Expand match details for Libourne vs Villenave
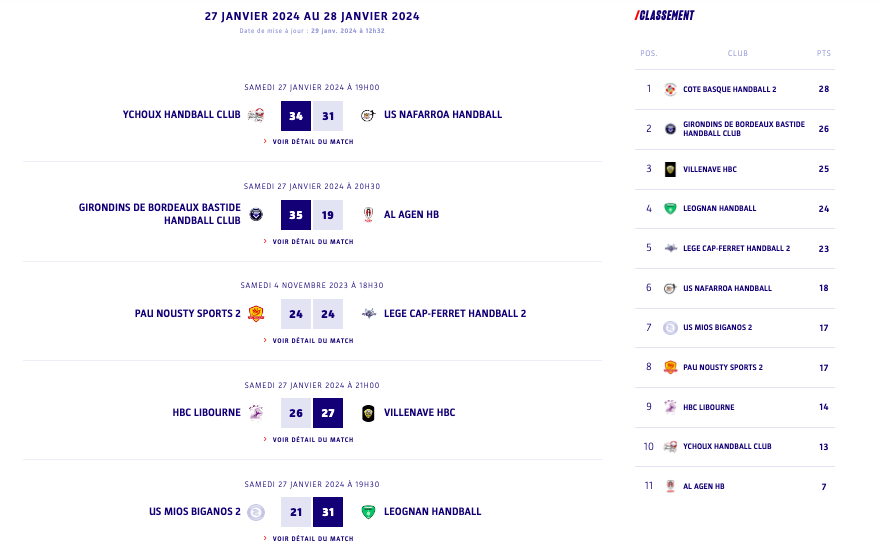Viewport: 881px width, 552px height. pyautogui.click(x=312, y=439)
